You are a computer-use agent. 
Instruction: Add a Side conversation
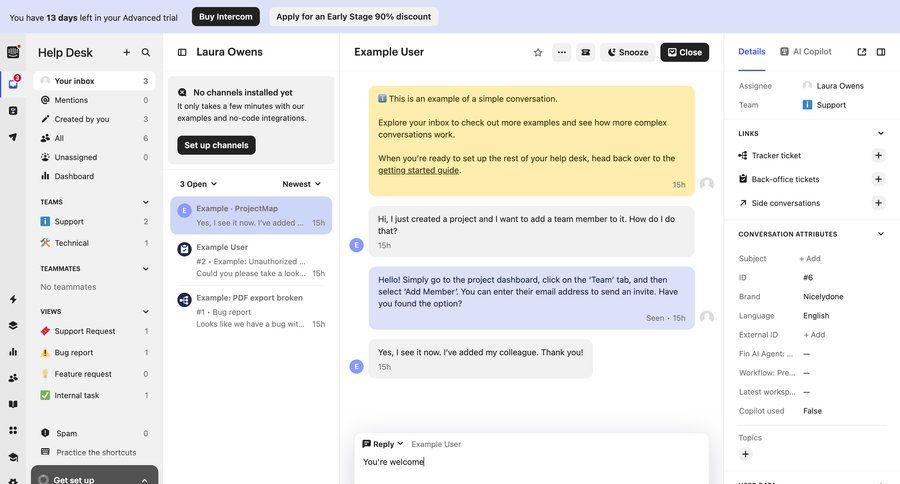click(x=878, y=203)
